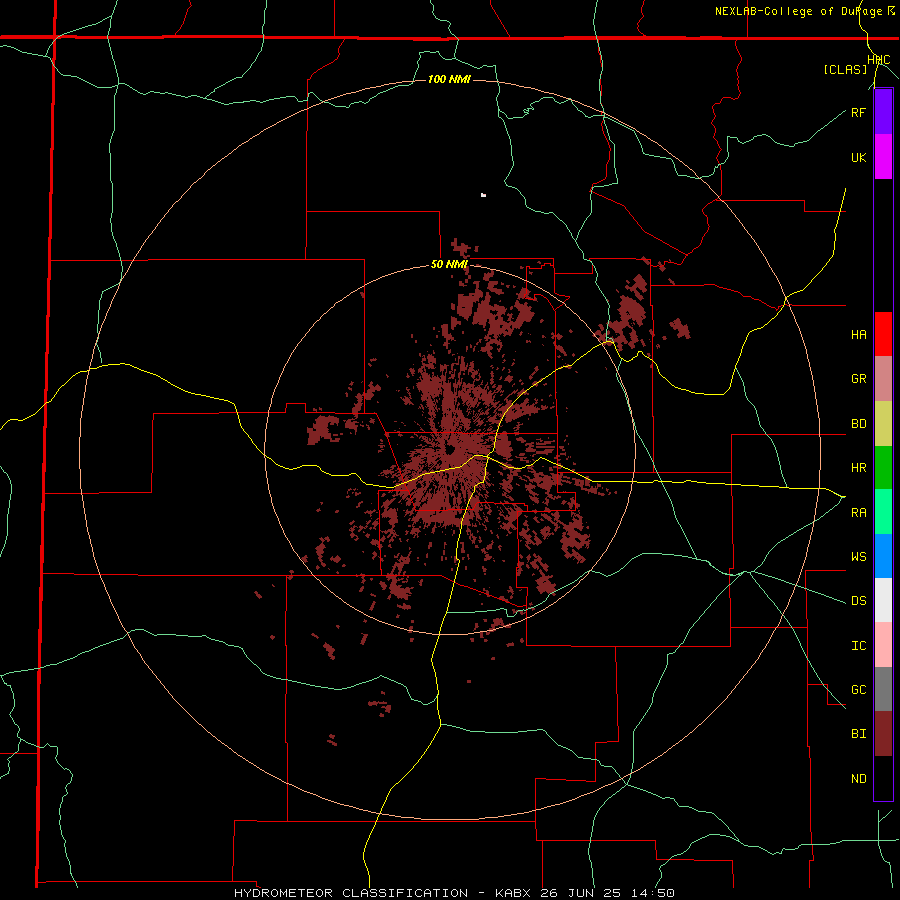
Task: Click the GC legend label
Action: pyautogui.click(x=858, y=690)
